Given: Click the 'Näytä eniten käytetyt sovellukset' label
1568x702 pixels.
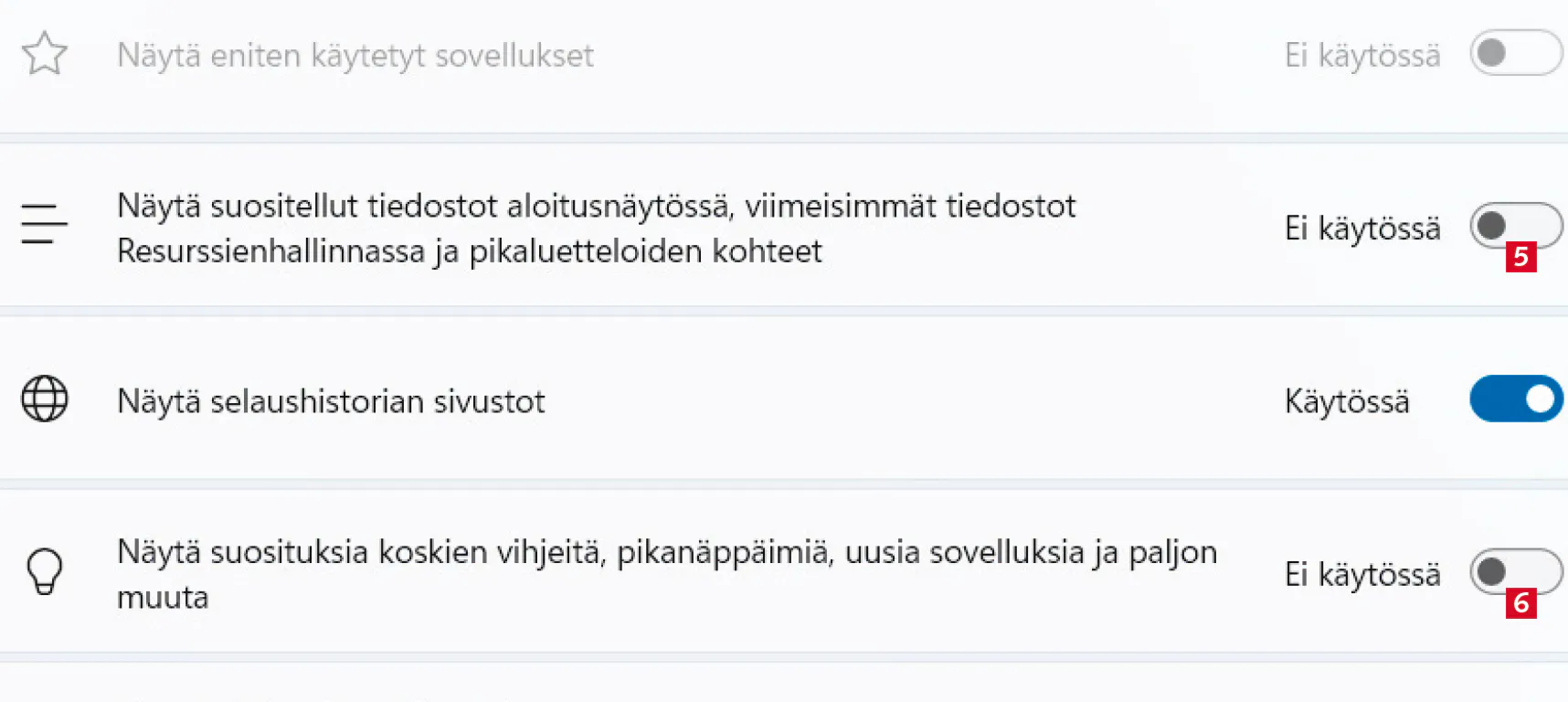Looking at the screenshot, I should click(x=355, y=56).
